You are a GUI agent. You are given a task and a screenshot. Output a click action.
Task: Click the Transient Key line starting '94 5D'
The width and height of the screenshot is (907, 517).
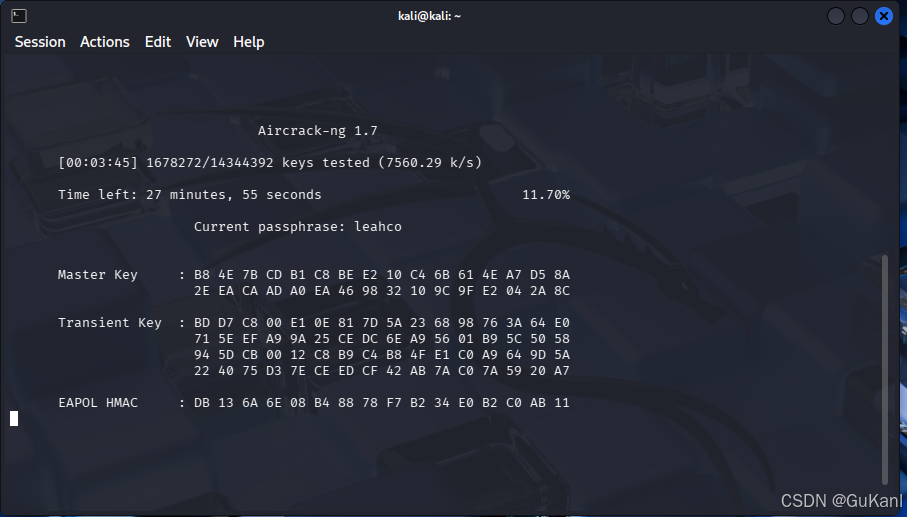(382, 354)
